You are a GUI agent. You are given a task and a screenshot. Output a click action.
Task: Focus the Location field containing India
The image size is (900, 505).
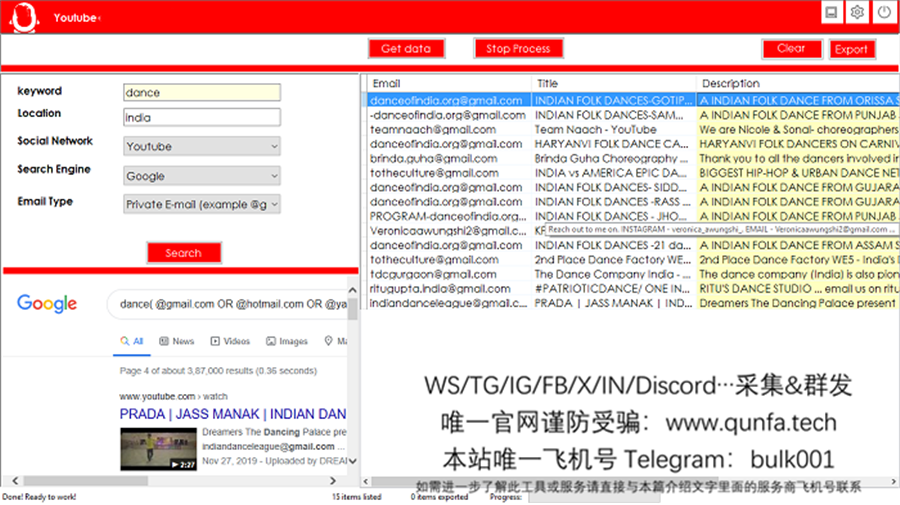(x=201, y=117)
